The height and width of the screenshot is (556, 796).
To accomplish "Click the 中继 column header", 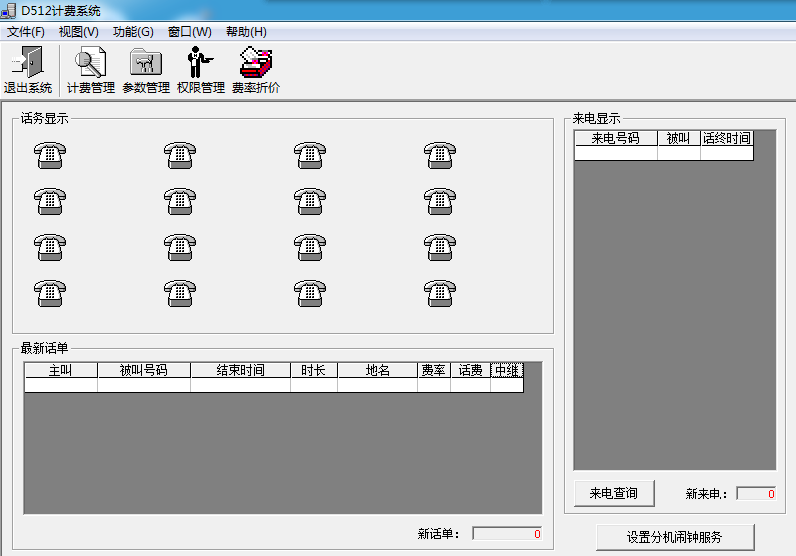I will pos(507,370).
